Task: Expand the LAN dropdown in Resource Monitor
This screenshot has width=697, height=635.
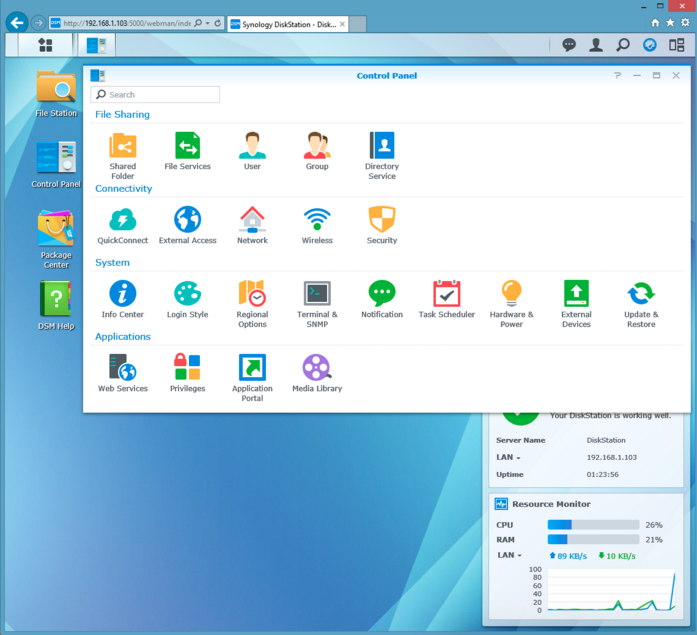Action: click(x=509, y=555)
